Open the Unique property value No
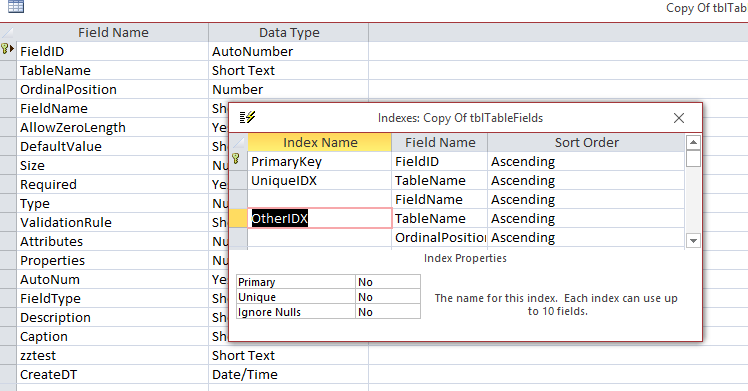 coord(388,297)
